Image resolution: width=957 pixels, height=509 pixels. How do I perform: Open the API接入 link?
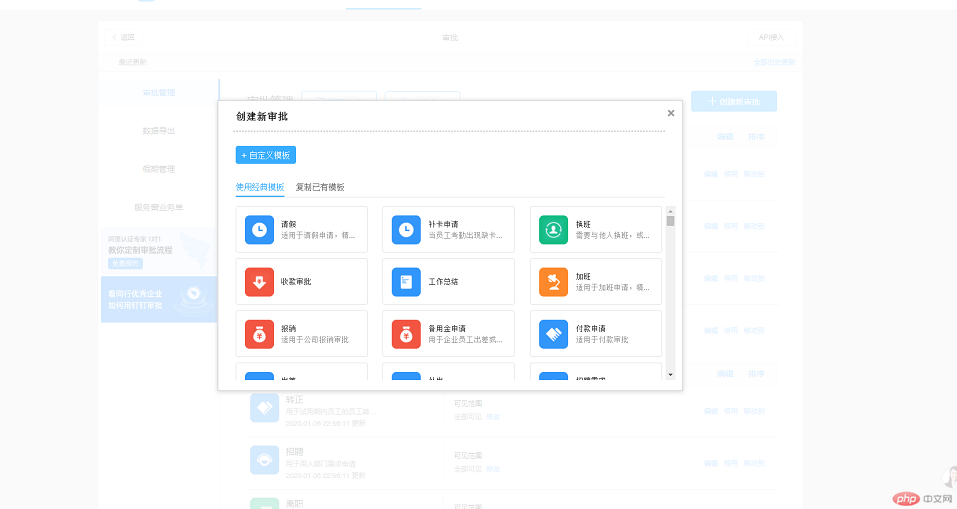pos(771,37)
